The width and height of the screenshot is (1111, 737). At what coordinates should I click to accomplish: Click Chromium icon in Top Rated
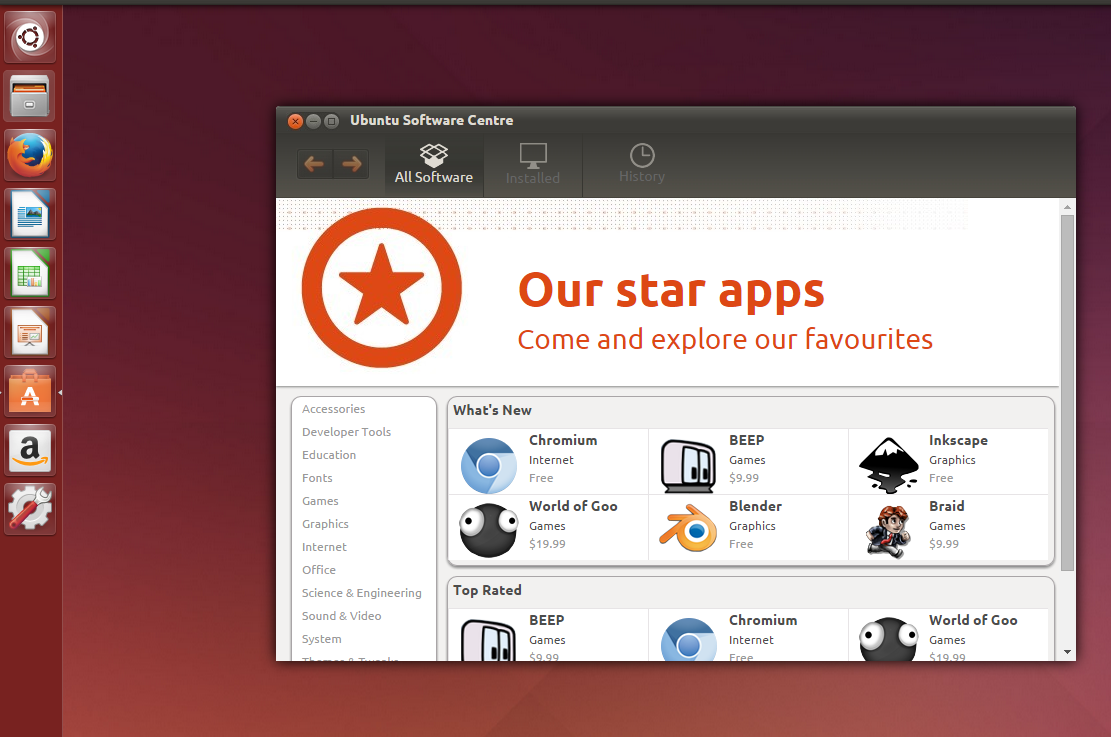(x=688, y=640)
